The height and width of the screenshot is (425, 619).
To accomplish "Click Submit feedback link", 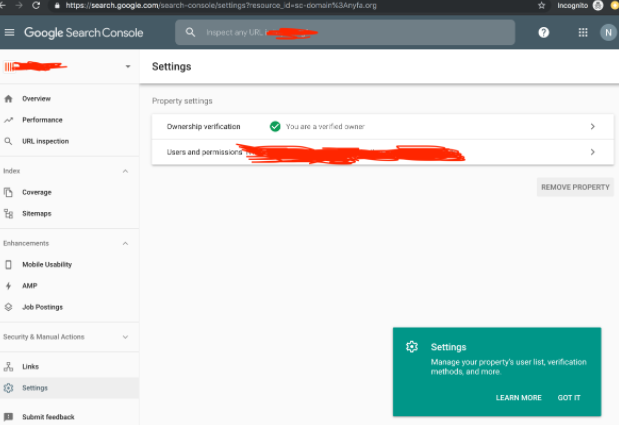I will (x=48, y=417).
